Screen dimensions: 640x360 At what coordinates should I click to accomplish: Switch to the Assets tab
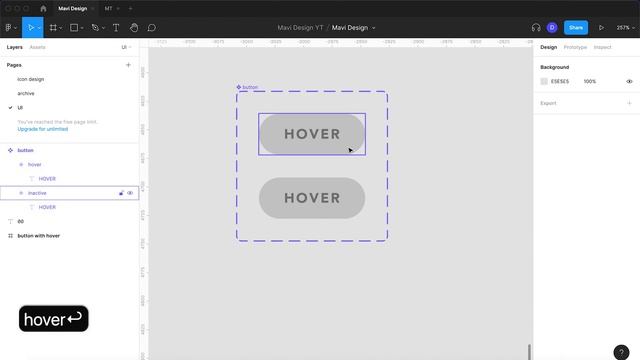tap(38, 47)
